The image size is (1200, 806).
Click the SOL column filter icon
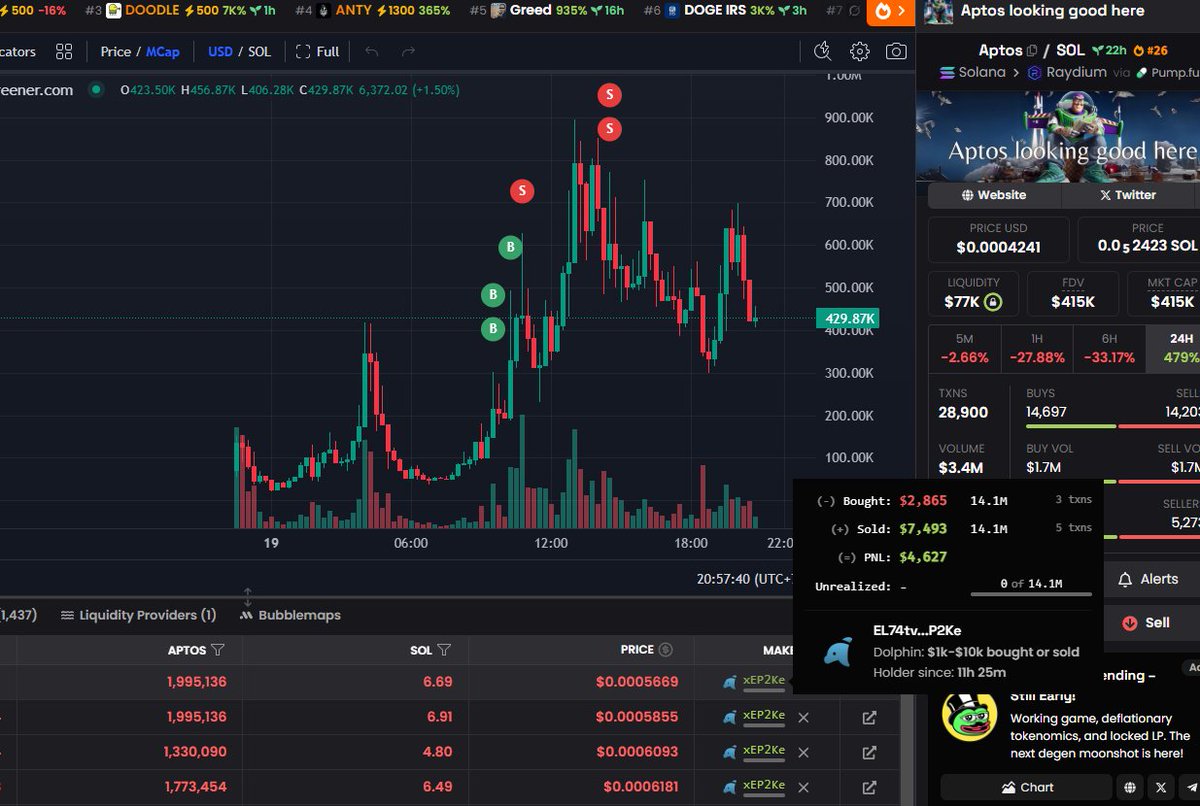tap(444, 650)
